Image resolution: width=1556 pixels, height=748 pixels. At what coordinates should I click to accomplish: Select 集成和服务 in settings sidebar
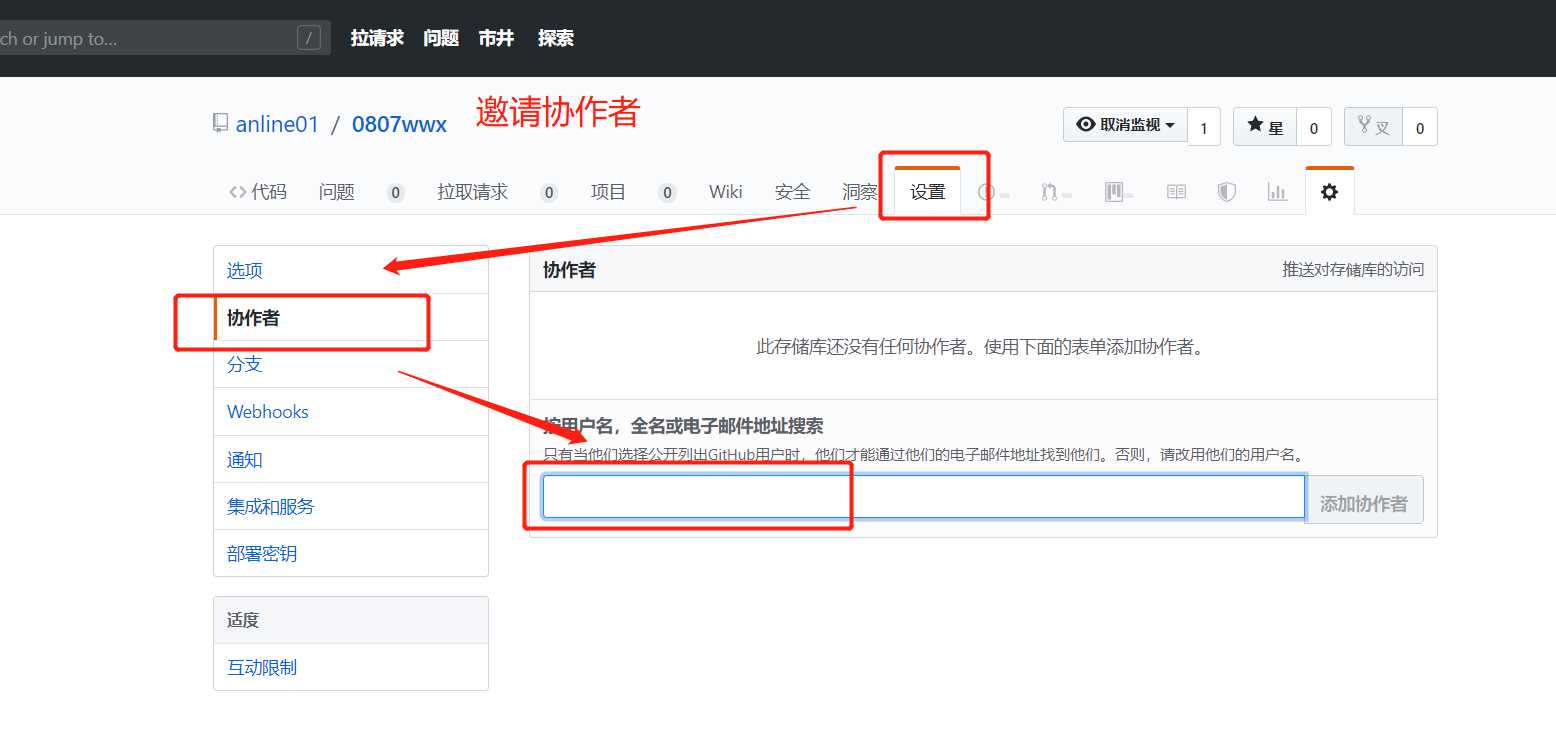pyautogui.click(x=351, y=506)
